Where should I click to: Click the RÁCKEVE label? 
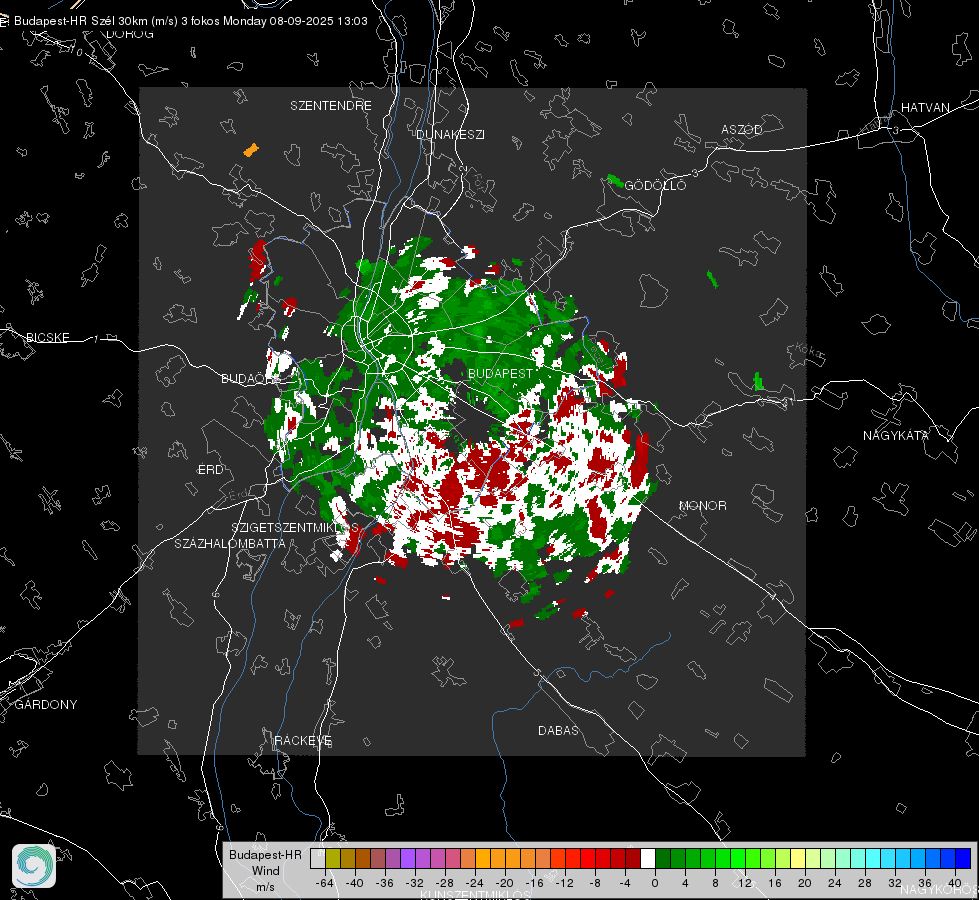[303, 740]
